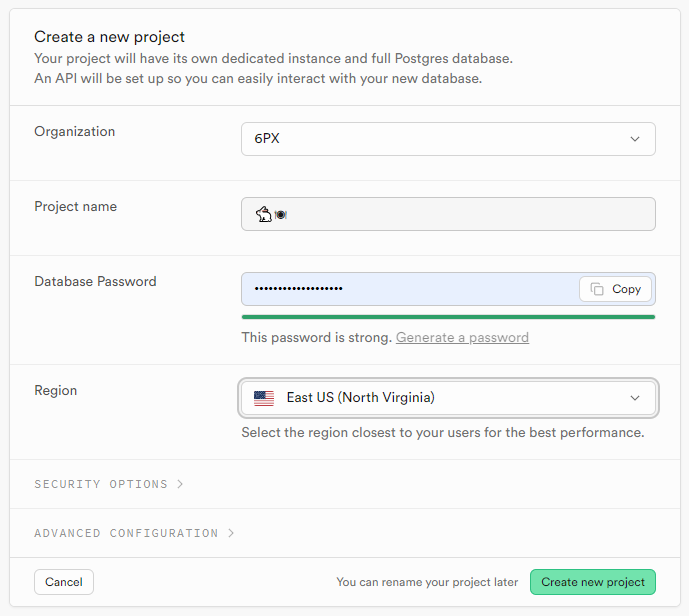
Task: Click the copy icon in password field
Action: pos(597,289)
